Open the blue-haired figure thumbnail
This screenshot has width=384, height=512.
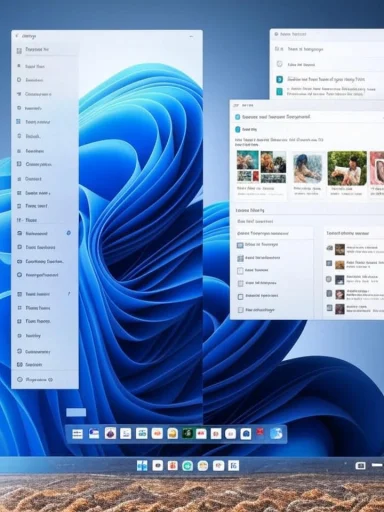308,168
